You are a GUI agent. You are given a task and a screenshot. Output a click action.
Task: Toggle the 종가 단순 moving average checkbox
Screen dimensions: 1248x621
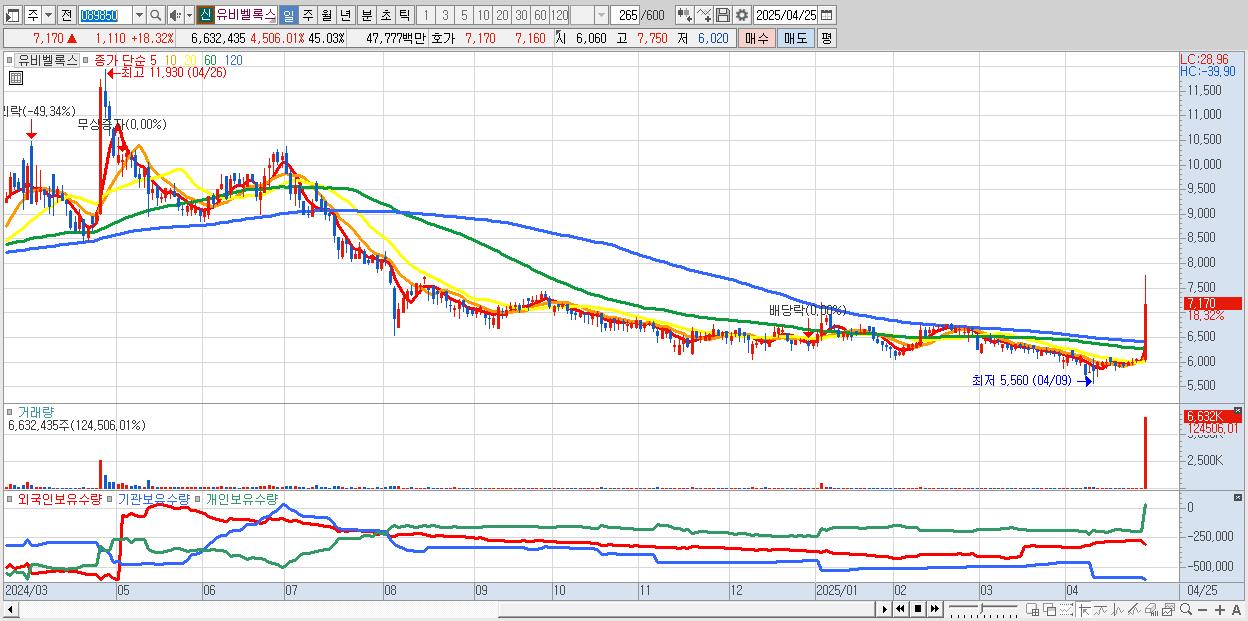point(85,60)
